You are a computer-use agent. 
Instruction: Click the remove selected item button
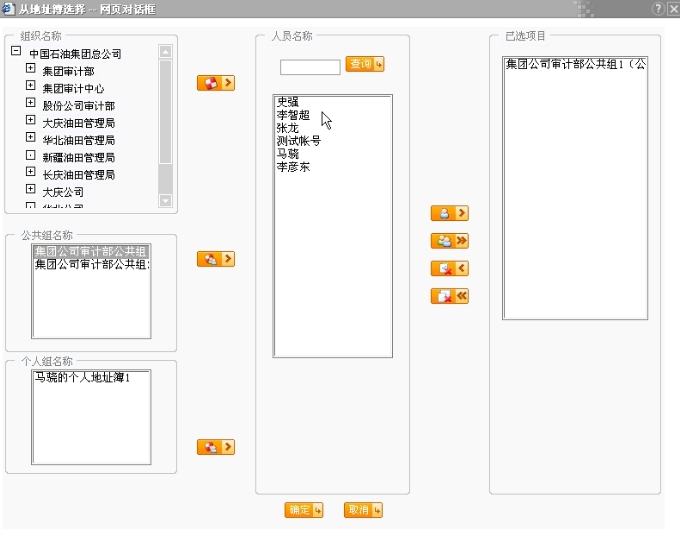(x=449, y=268)
